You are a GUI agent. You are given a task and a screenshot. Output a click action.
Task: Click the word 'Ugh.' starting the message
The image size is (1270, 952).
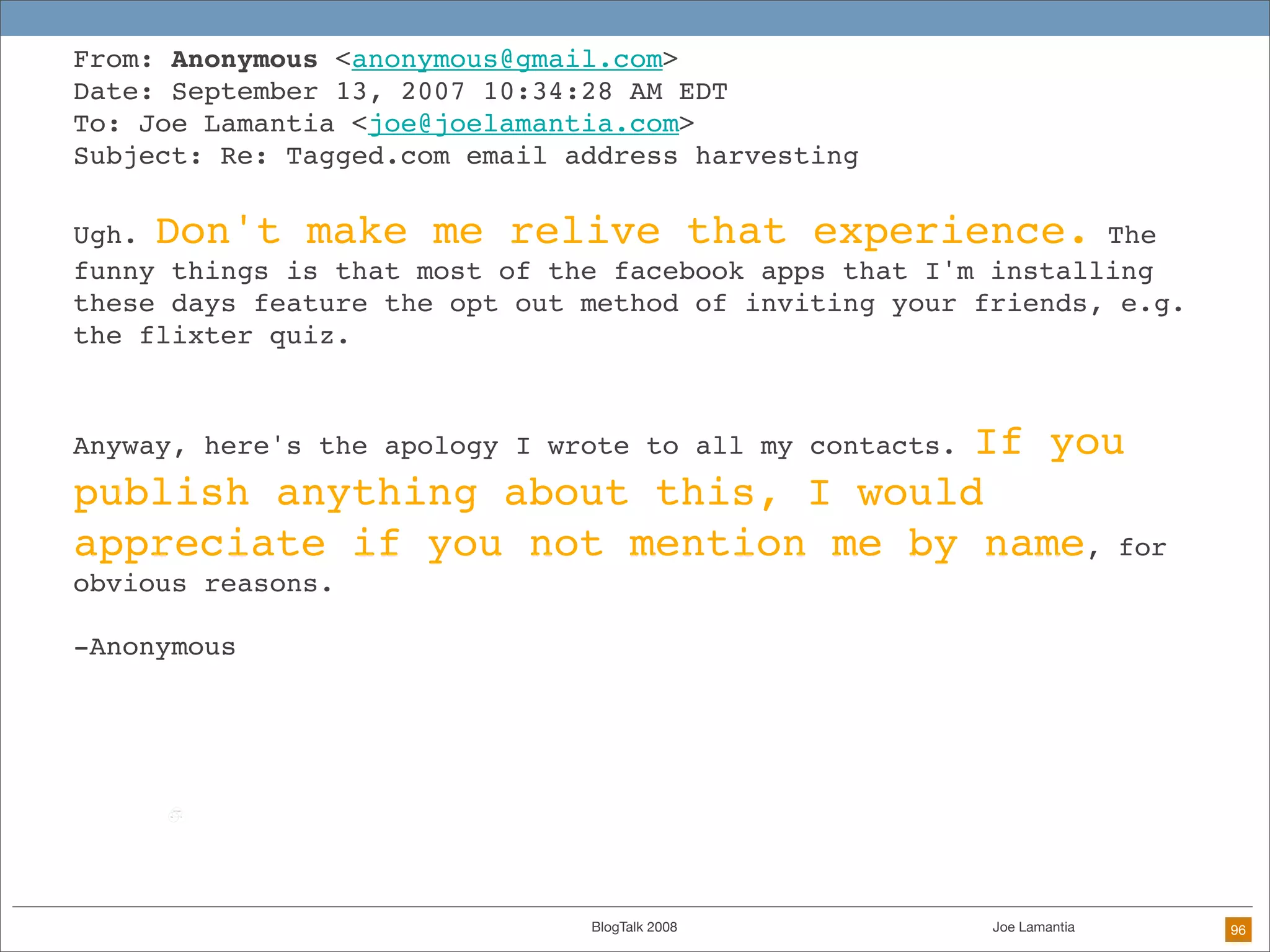pos(104,236)
